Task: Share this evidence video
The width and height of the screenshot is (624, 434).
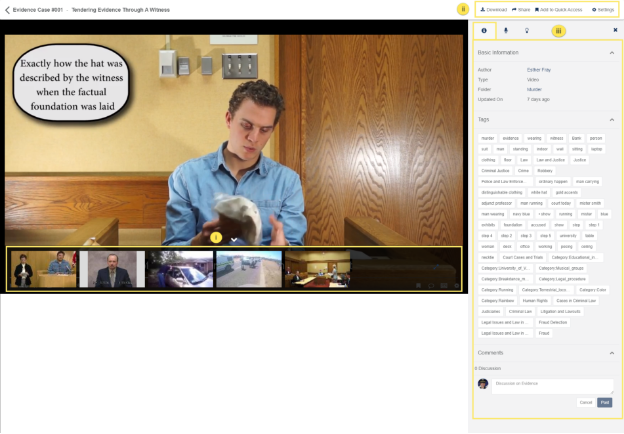Action: point(521,9)
